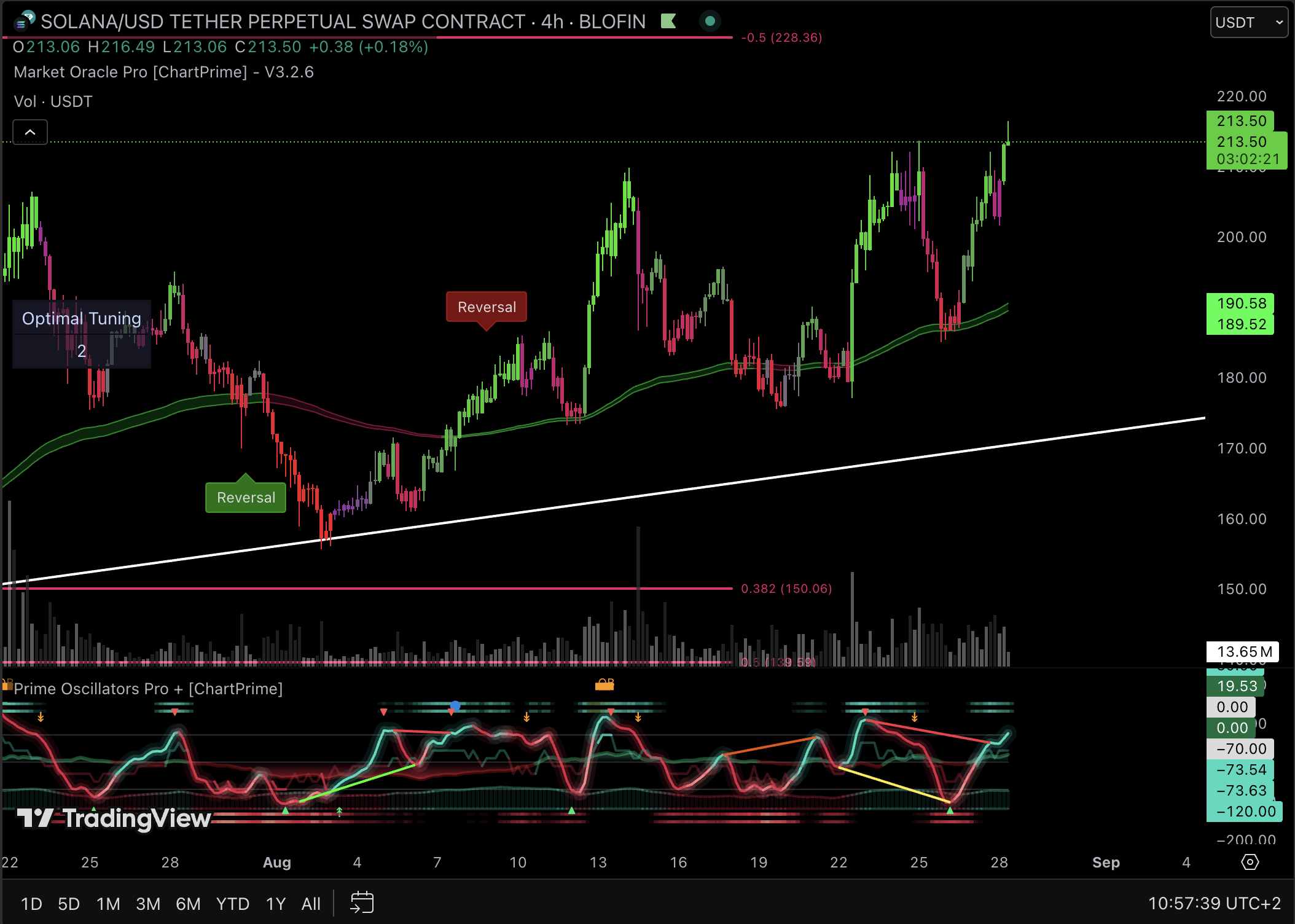The image size is (1295, 924).
Task: Click the red Reversal label
Action: (487, 307)
